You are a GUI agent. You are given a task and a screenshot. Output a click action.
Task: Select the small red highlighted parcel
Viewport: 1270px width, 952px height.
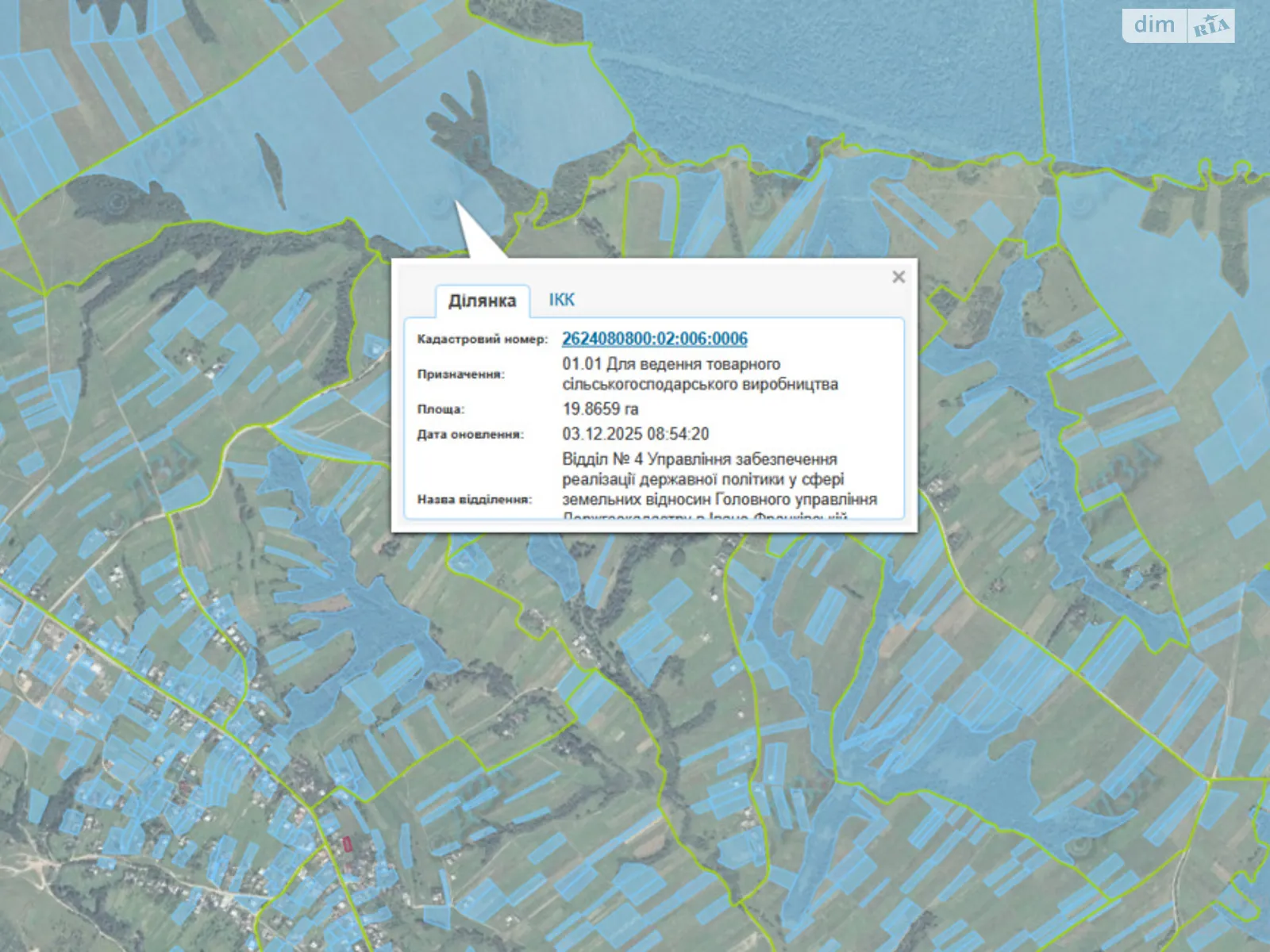coord(348,843)
